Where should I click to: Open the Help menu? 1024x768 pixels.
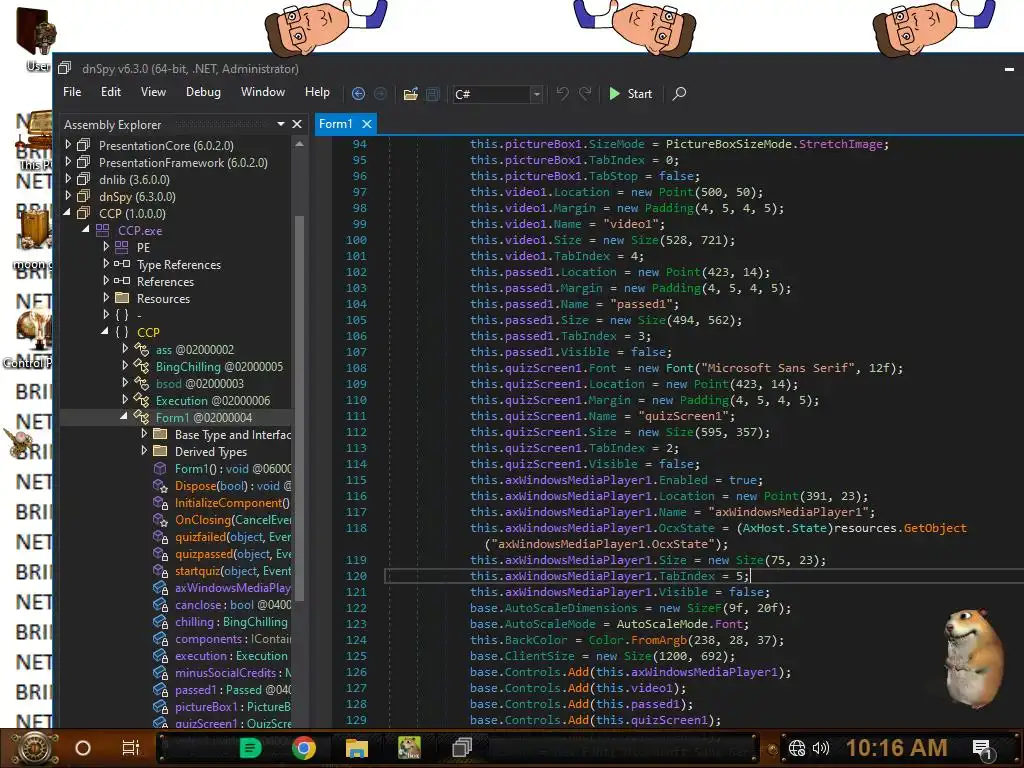pyautogui.click(x=317, y=92)
